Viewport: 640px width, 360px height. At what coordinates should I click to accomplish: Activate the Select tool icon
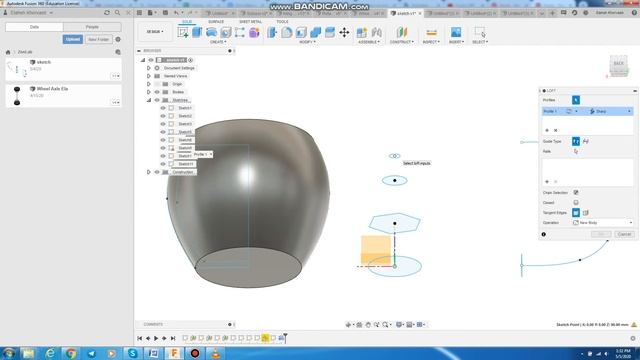point(480,32)
